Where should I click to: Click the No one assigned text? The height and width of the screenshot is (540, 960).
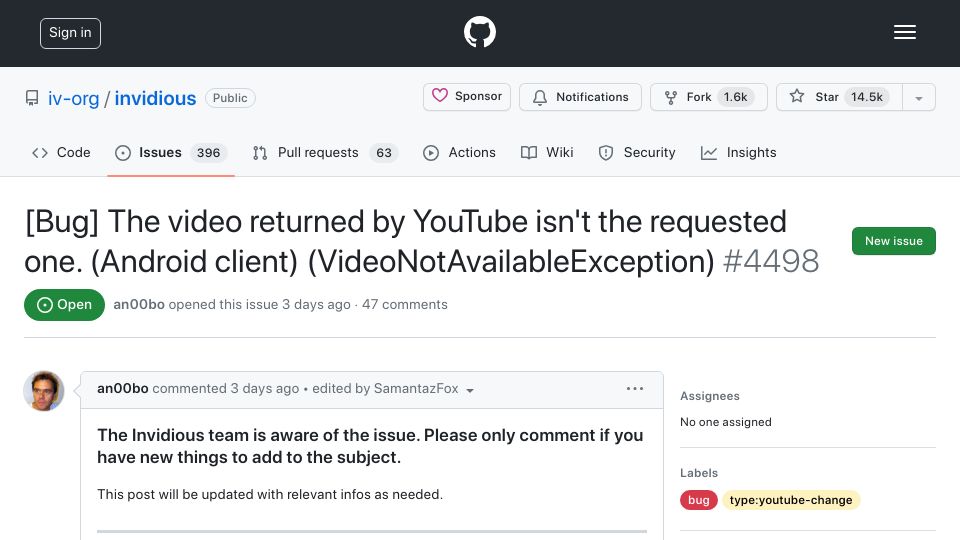[726, 422]
